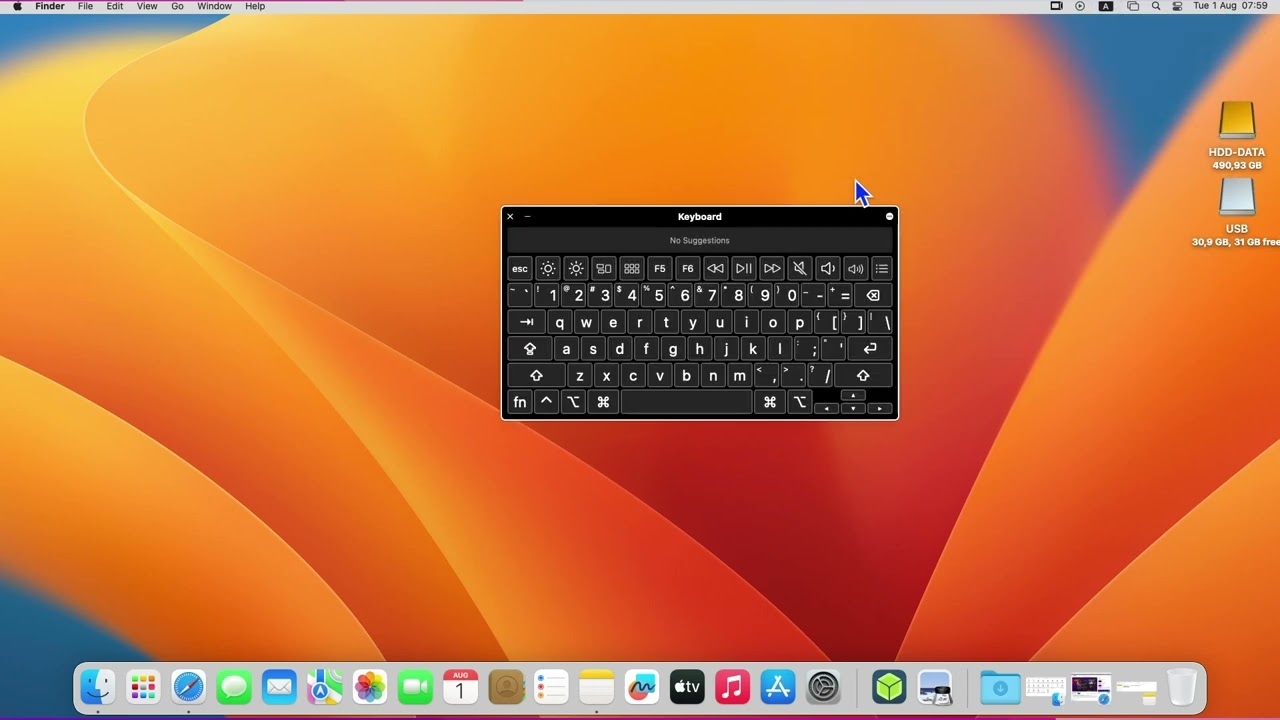Open the Finder menu

tap(50, 6)
